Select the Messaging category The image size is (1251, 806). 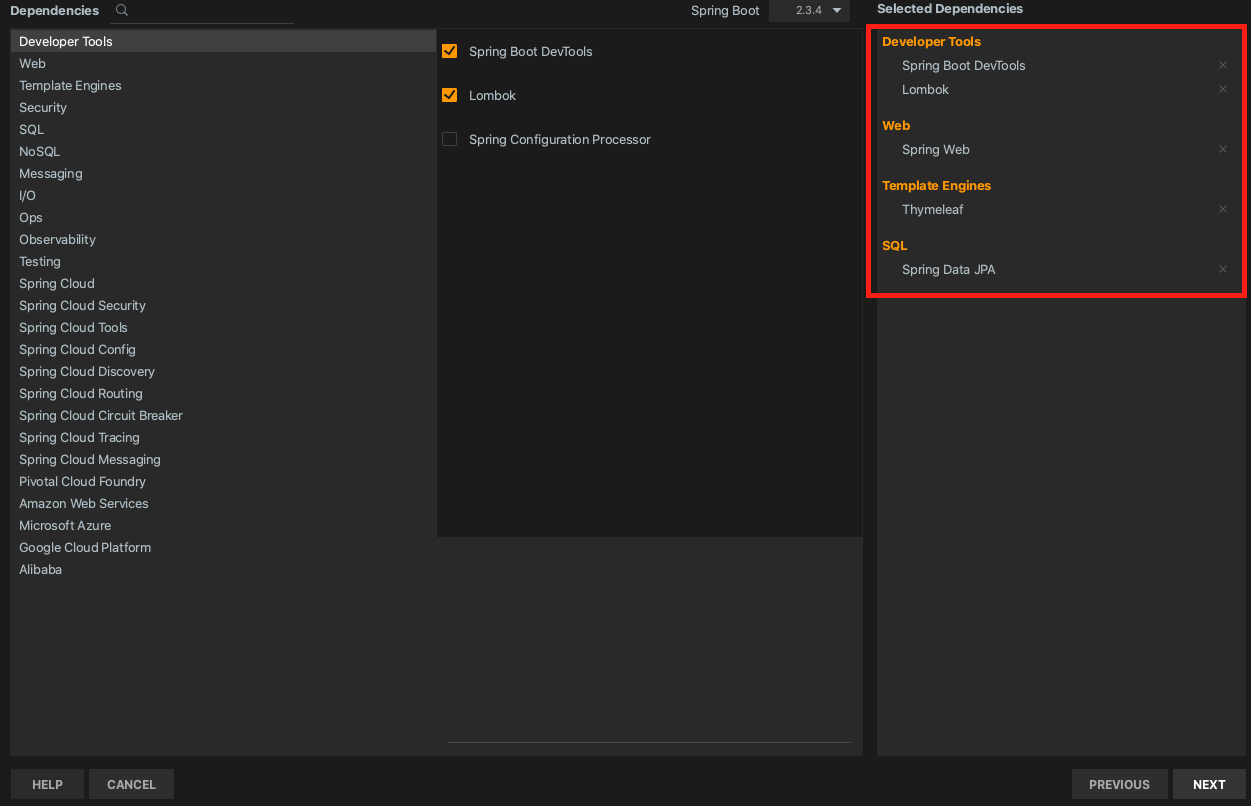click(223, 173)
